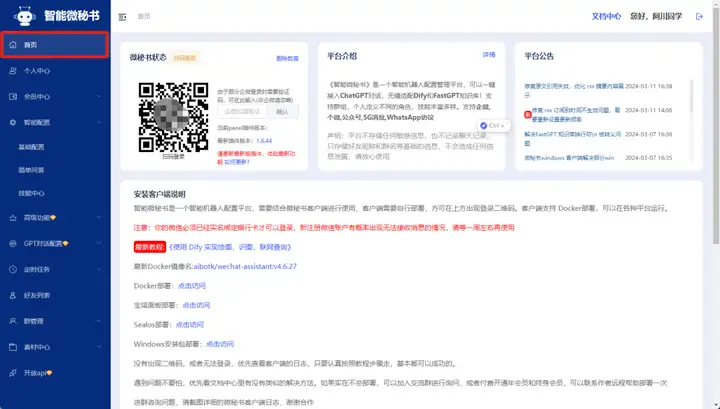Click the round icon beside GPT对话配置
720x409 pixels.
pos(13,243)
